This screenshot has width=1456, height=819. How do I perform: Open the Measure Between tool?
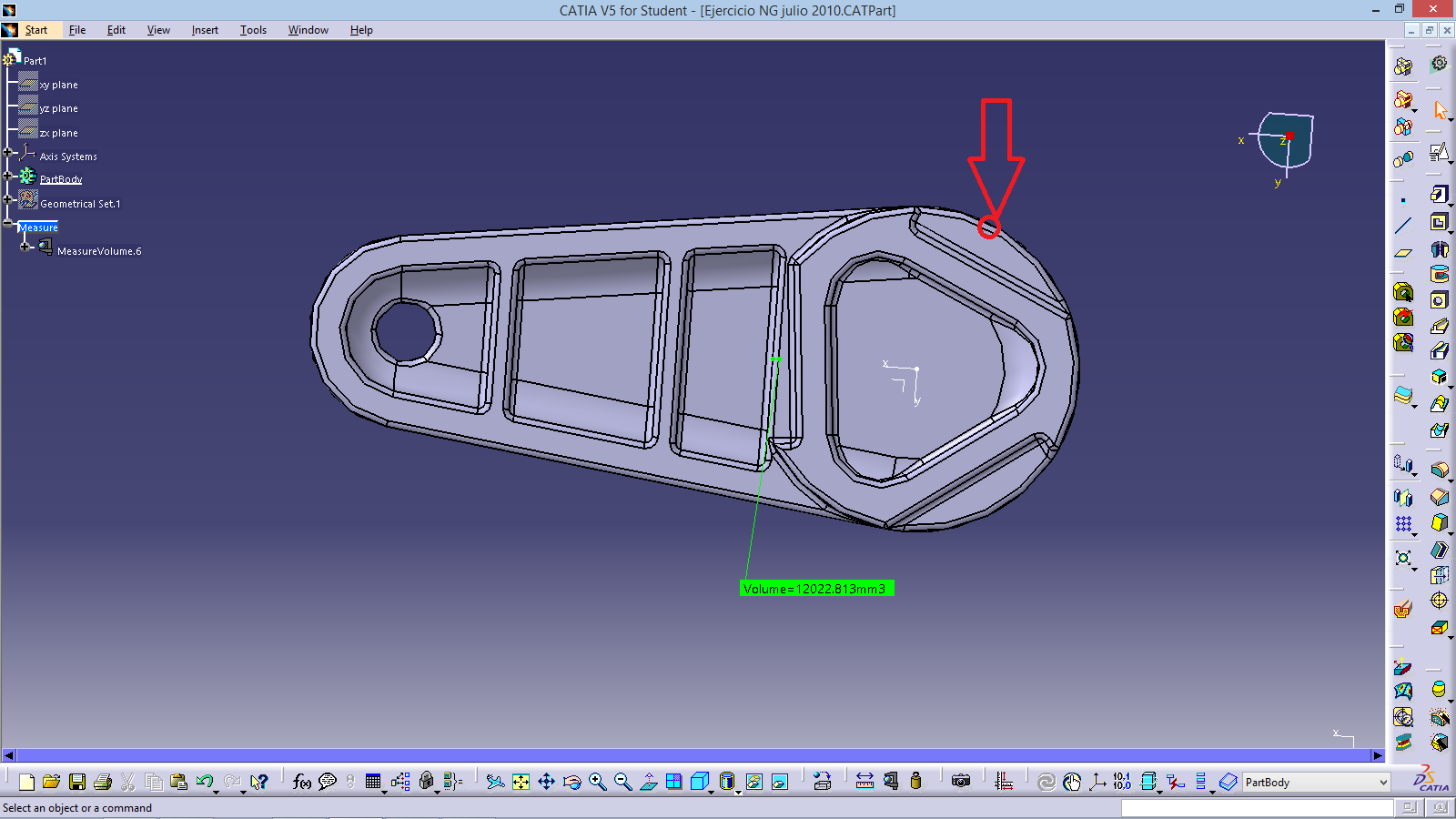(x=864, y=782)
